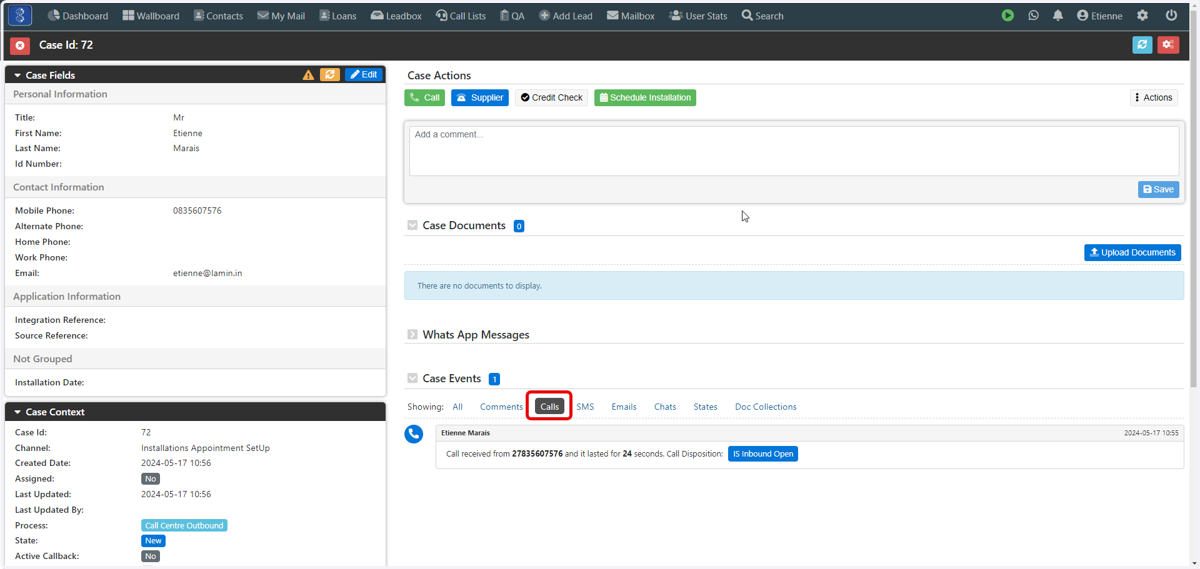Open the Etienne user menu

(x=1100, y=16)
